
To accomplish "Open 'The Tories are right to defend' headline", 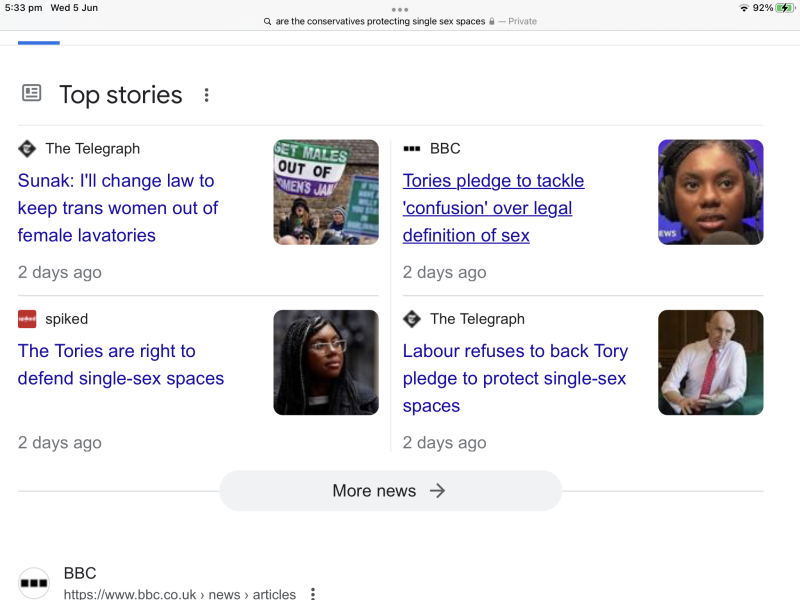I will coord(121,364).
